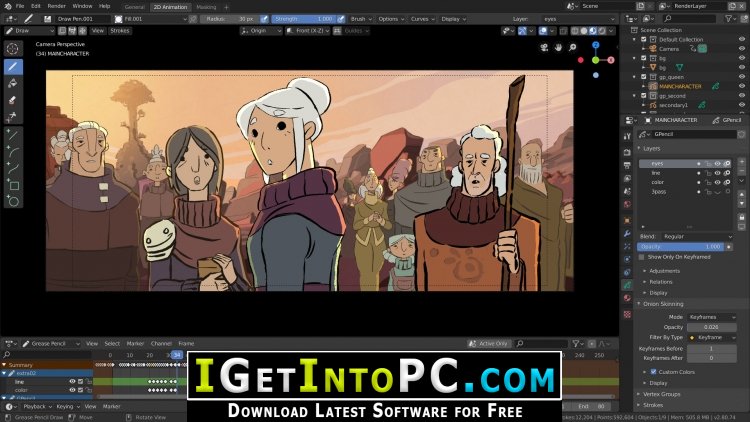Click the Blender logo icon
This screenshot has width=750, height=422.
7,6
